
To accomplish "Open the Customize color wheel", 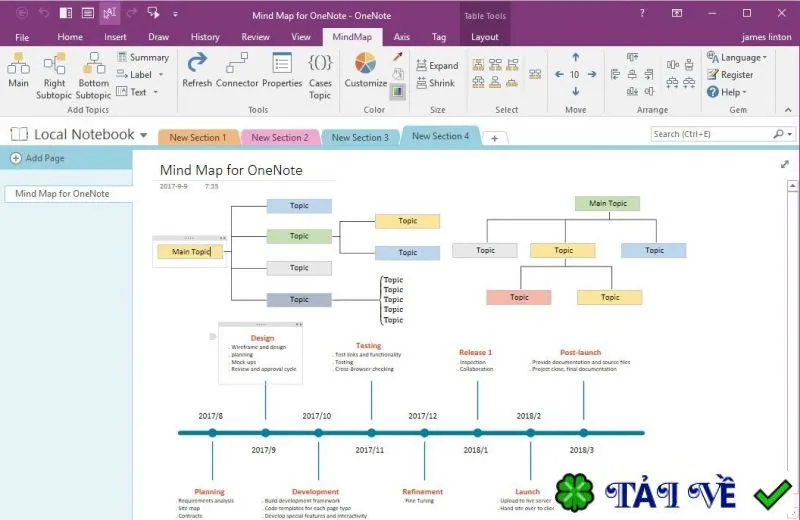I will pyautogui.click(x=365, y=70).
